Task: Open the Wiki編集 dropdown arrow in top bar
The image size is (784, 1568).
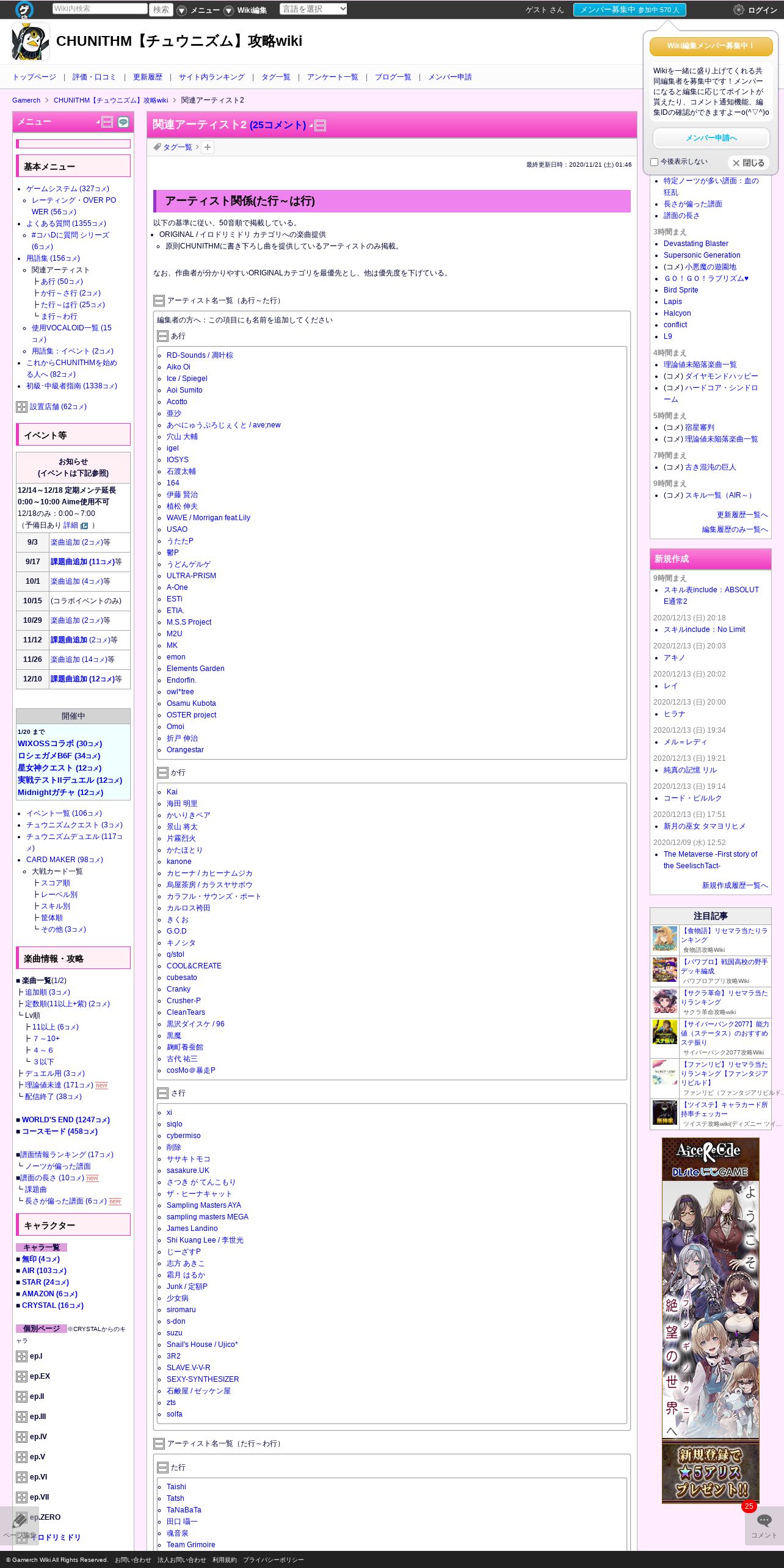Action: click(228, 10)
